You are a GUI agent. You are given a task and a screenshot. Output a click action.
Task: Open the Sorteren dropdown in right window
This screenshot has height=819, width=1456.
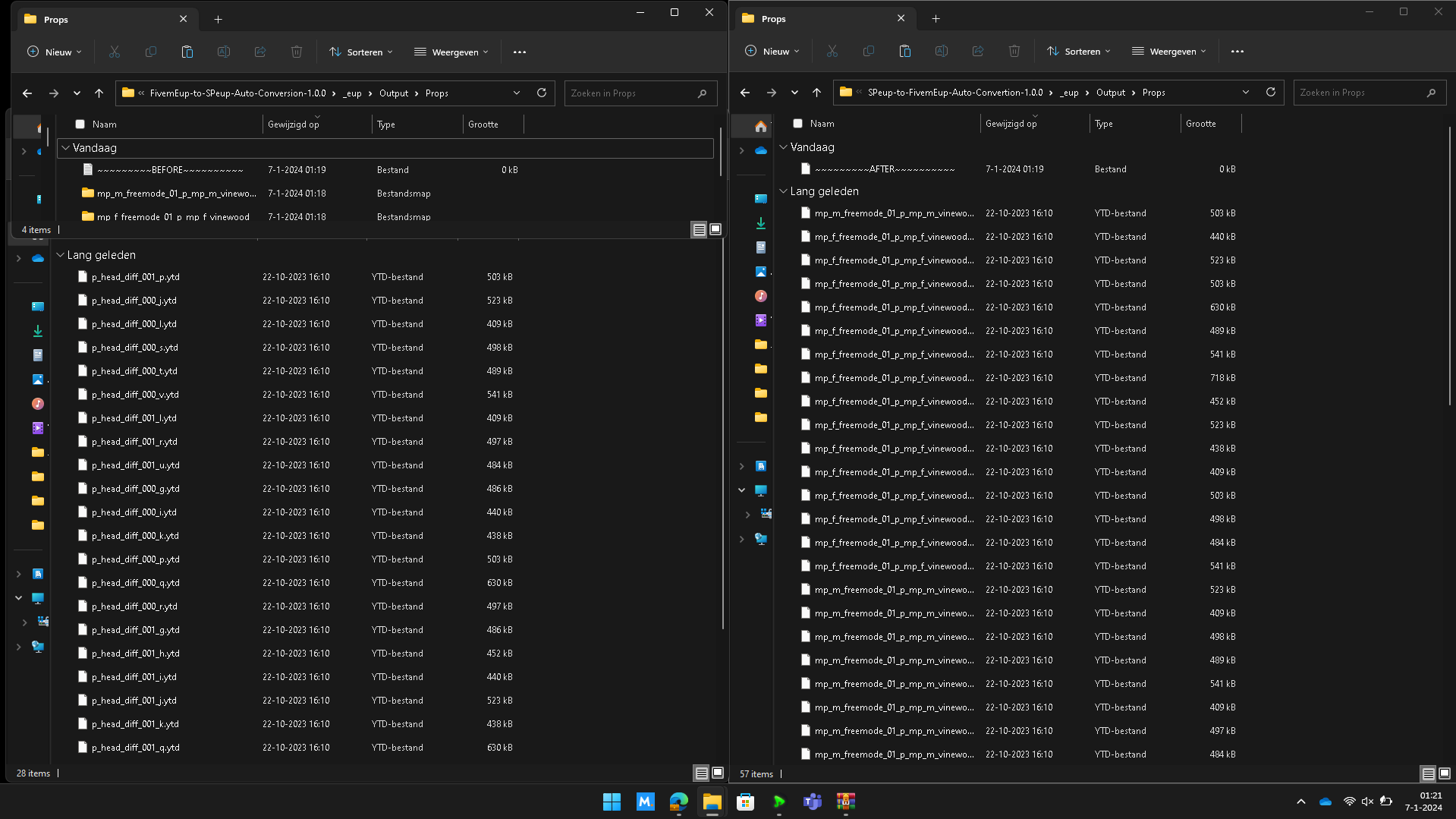click(x=1078, y=52)
